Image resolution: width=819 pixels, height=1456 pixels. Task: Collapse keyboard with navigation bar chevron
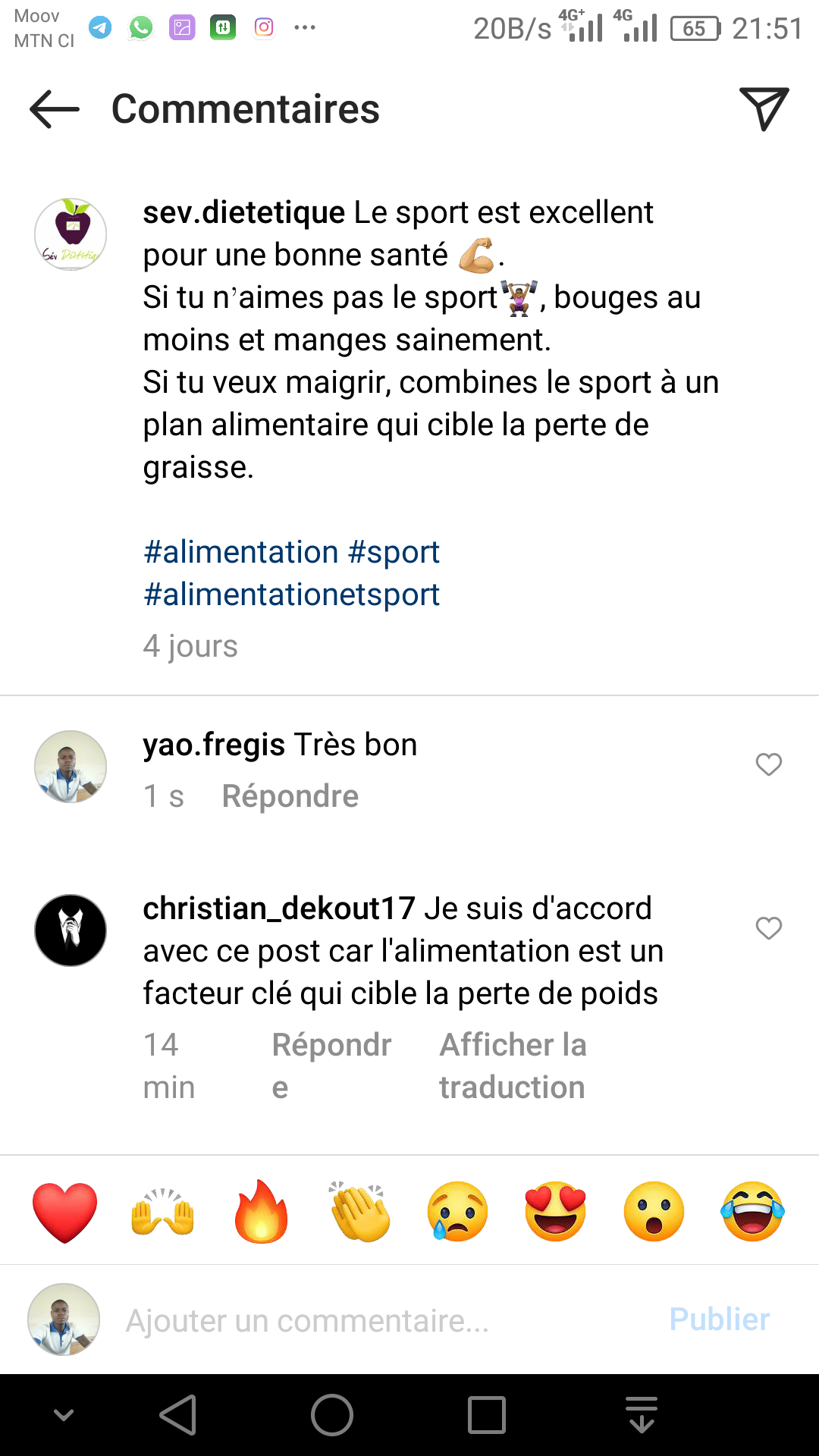(x=64, y=1415)
